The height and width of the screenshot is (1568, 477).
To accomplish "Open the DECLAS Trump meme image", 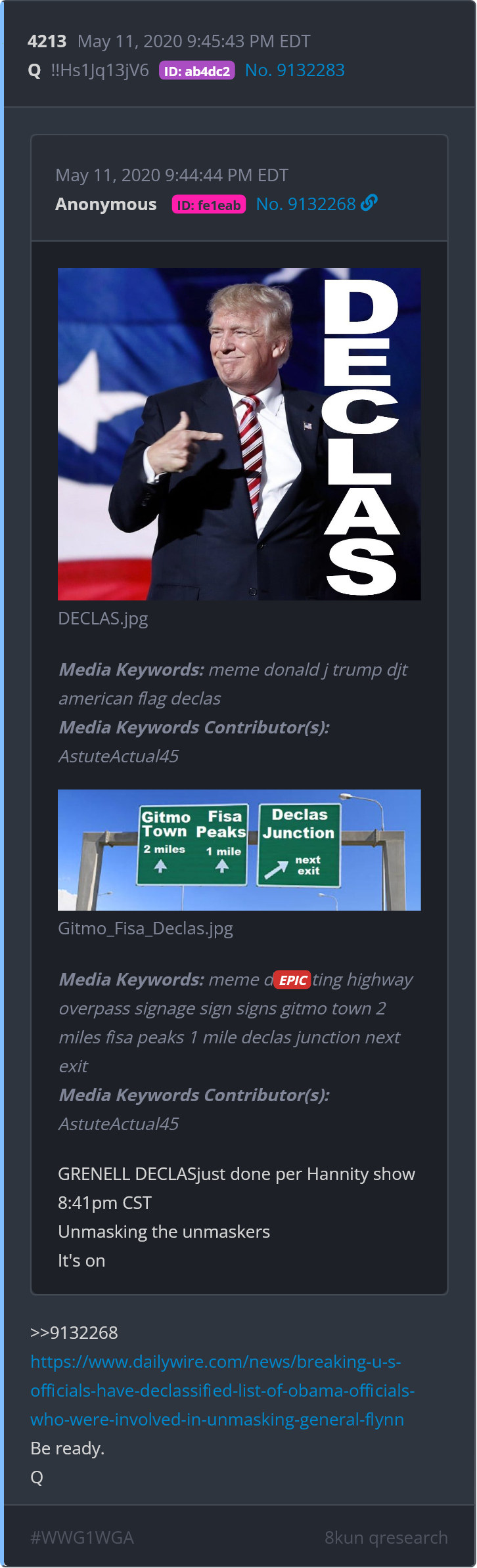I will pos(239,434).
